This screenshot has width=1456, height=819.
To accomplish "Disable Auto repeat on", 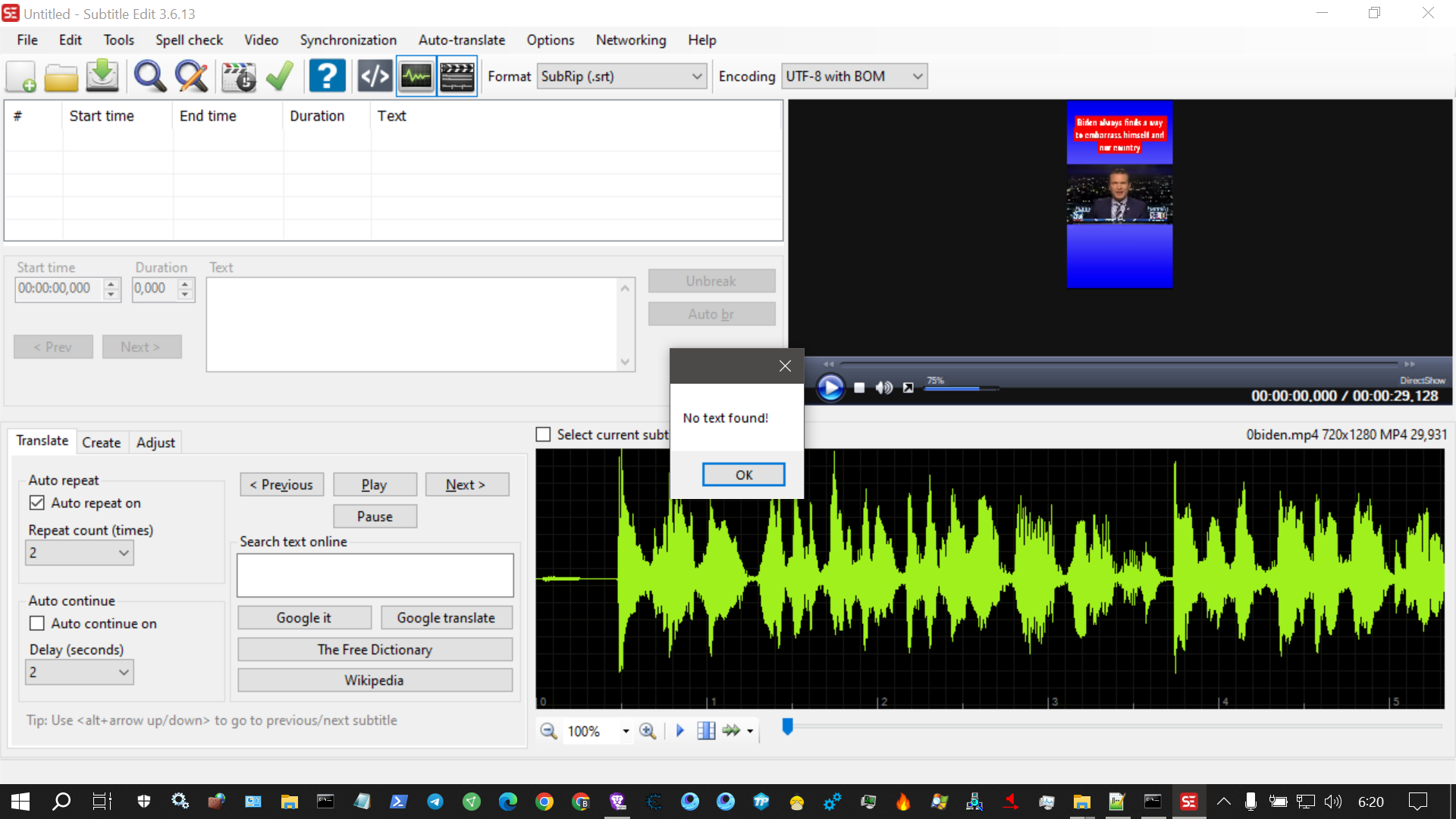I will (x=37, y=502).
